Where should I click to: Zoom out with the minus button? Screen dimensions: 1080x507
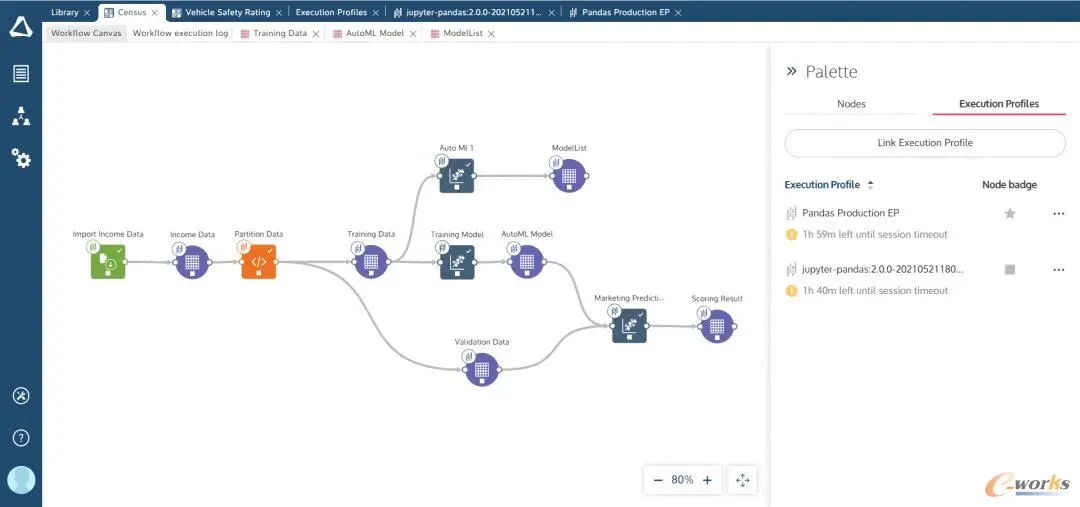pos(658,480)
